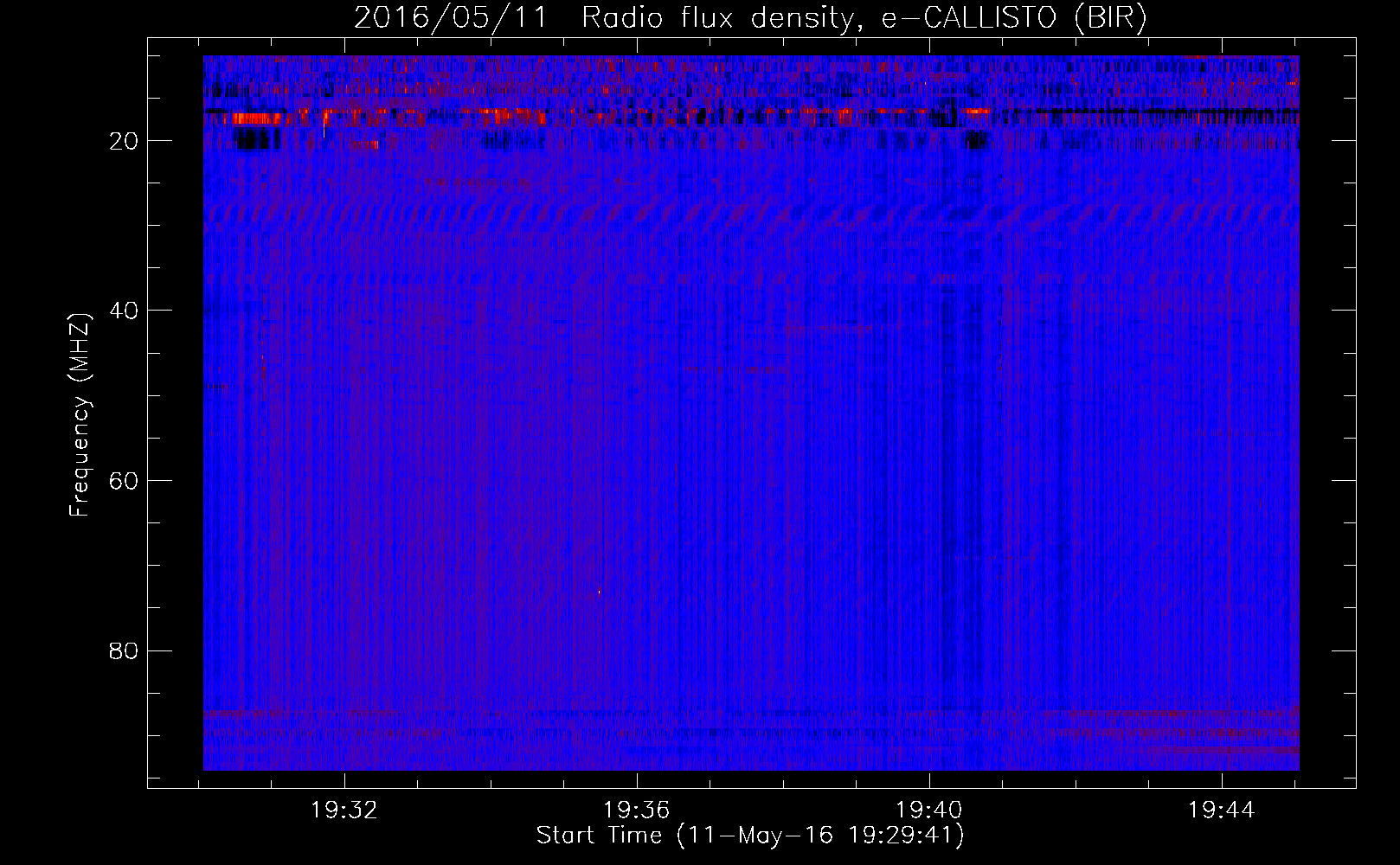This screenshot has width=1400, height=865.
Task: Click the 19:32 time tick label
Action: (344, 811)
